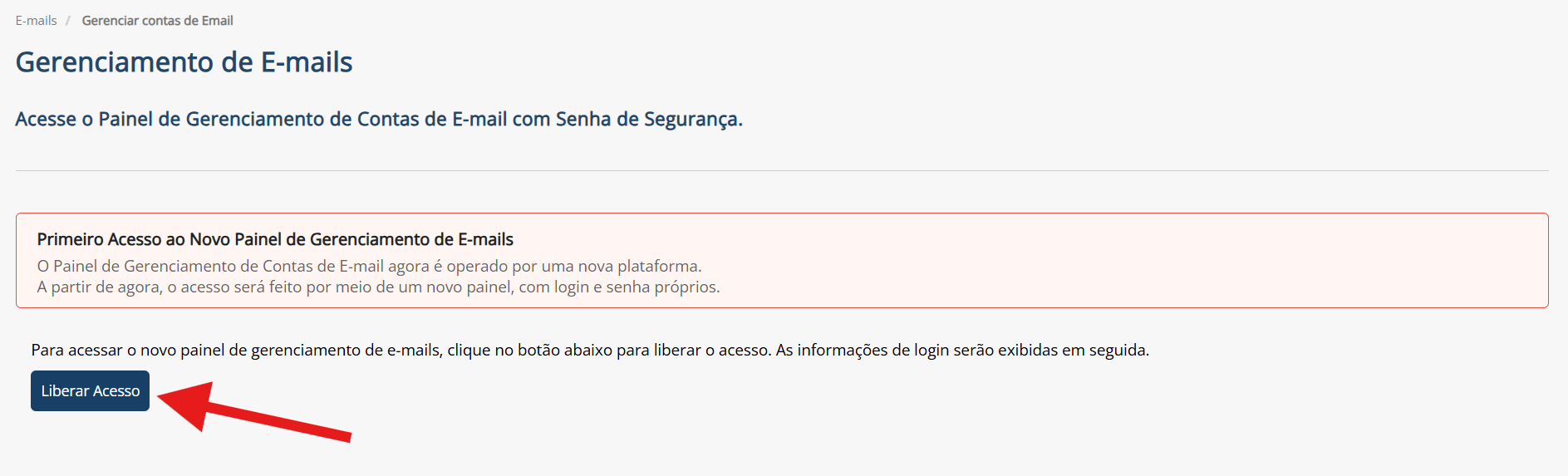Click the Gerenciamento de E-mails page heading
Image resolution: width=1568 pixels, height=476 pixels.
[184, 62]
